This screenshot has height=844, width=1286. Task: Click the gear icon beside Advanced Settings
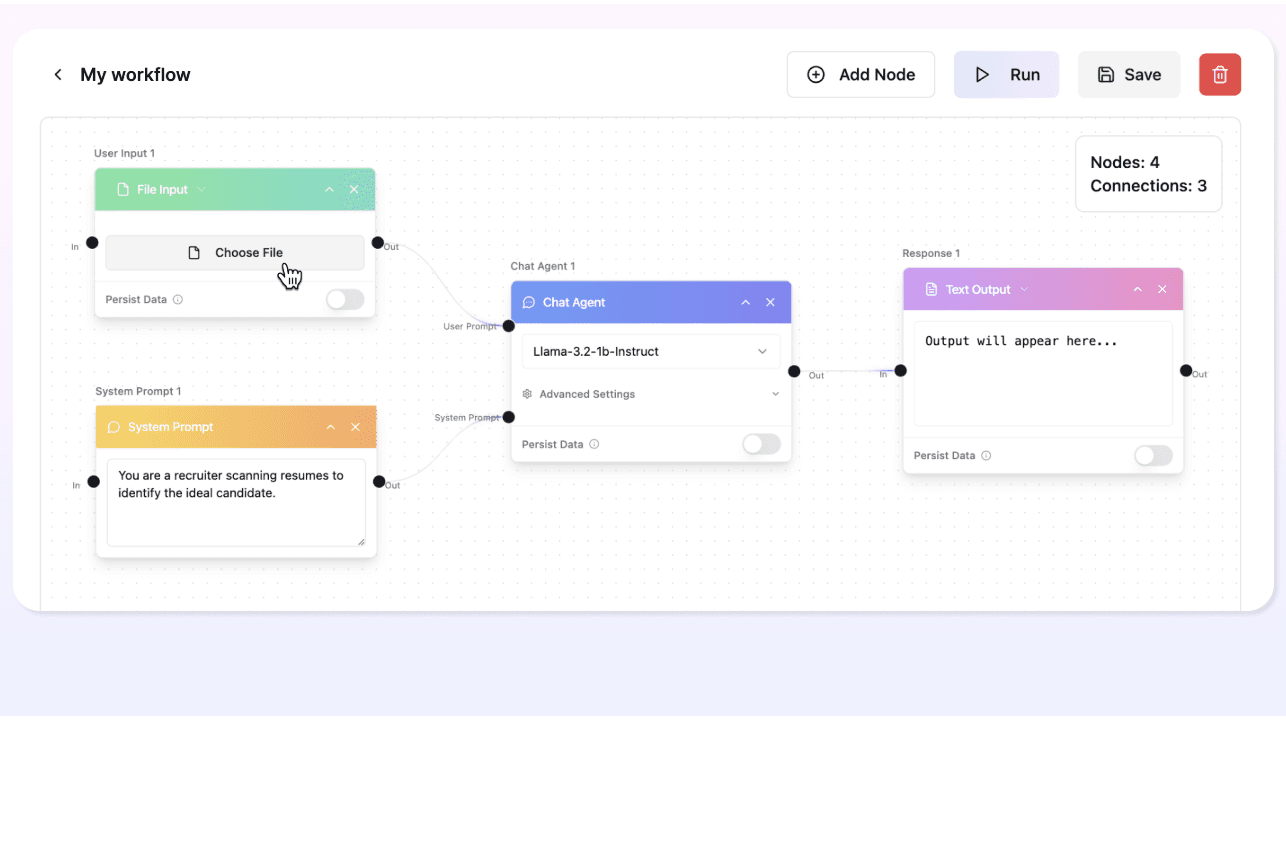tap(527, 394)
